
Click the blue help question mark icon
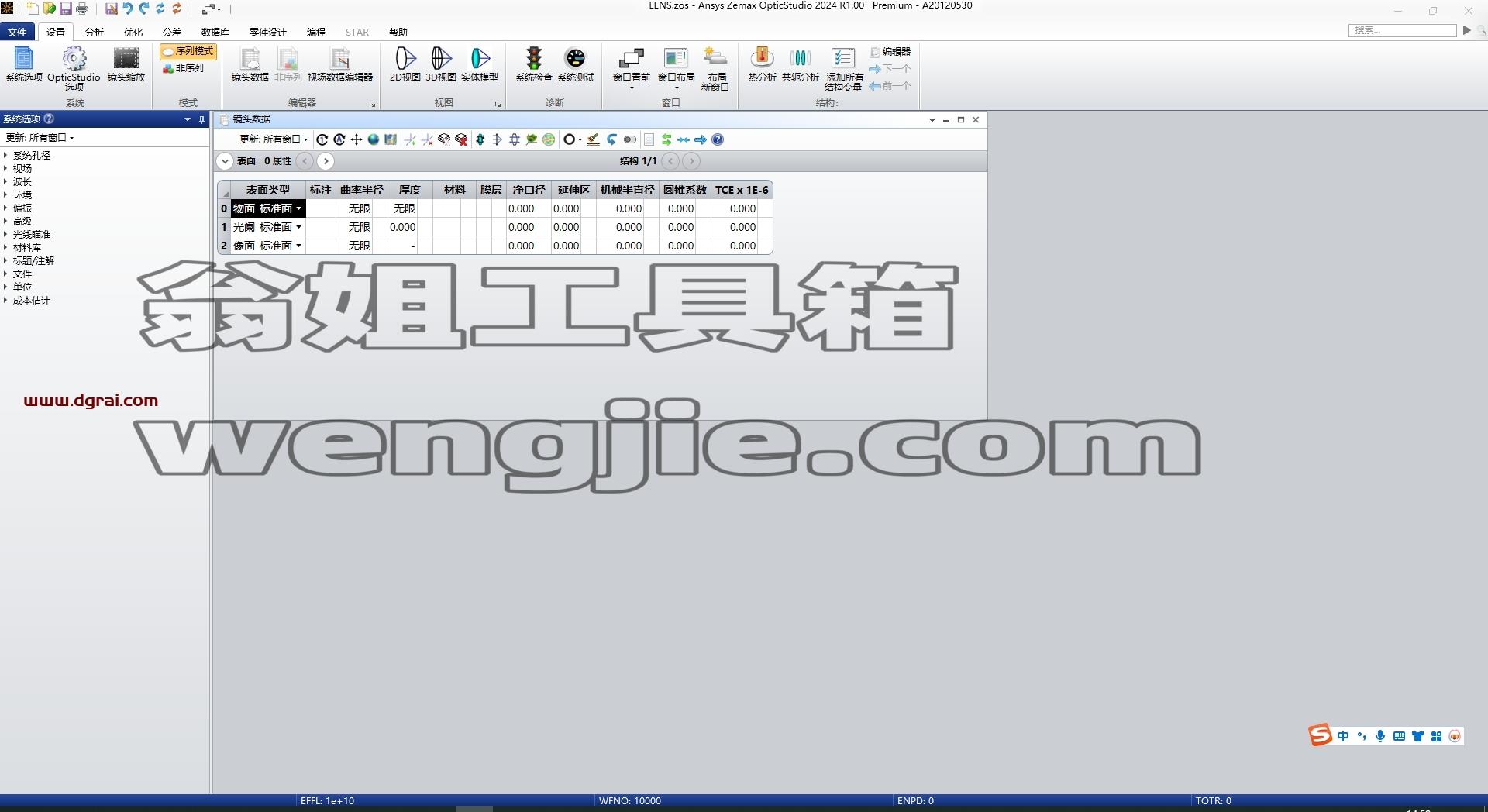click(718, 139)
